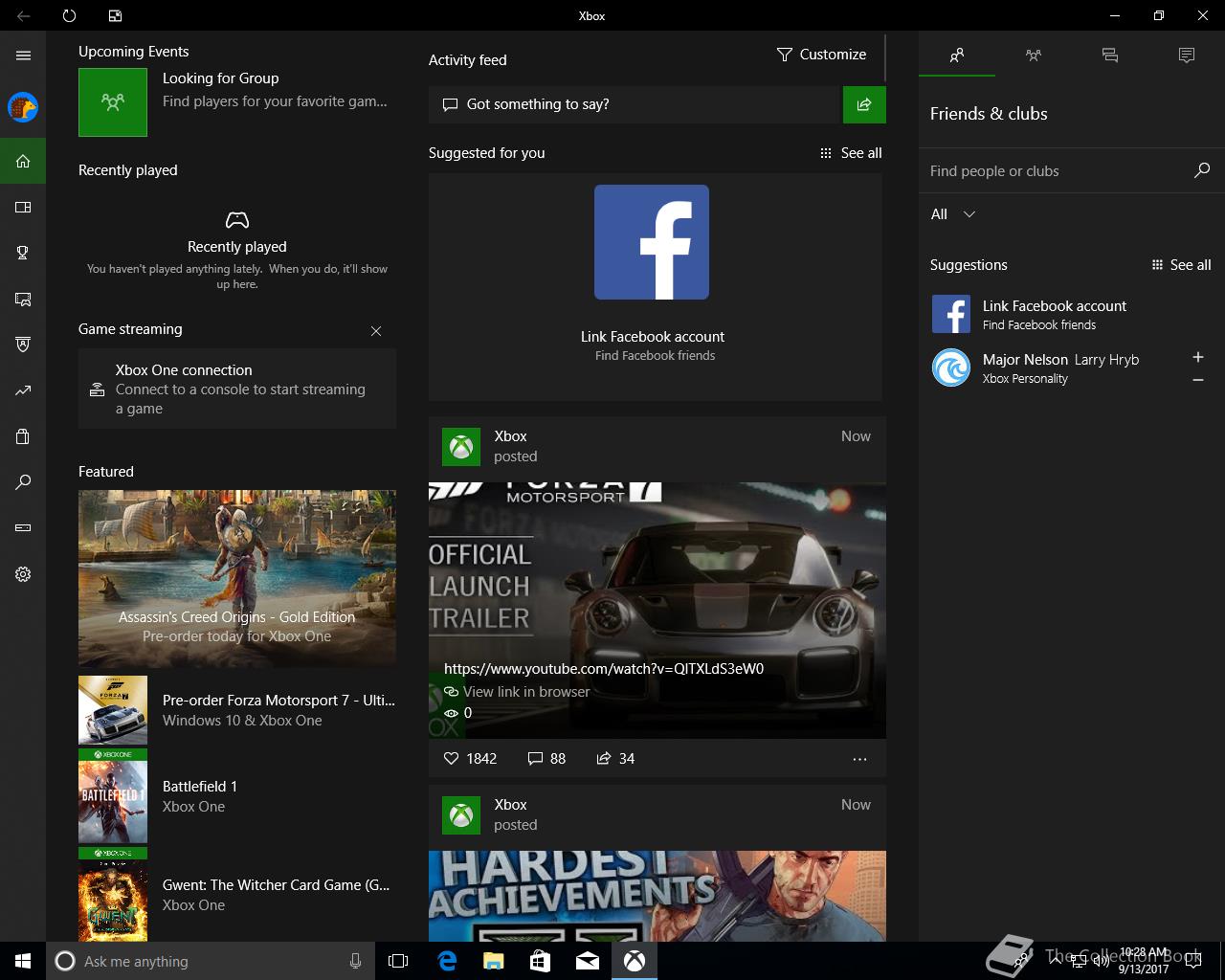Screen dimensions: 1225x980
Task: Open Achievements trophy icon
Action: click(x=23, y=253)
